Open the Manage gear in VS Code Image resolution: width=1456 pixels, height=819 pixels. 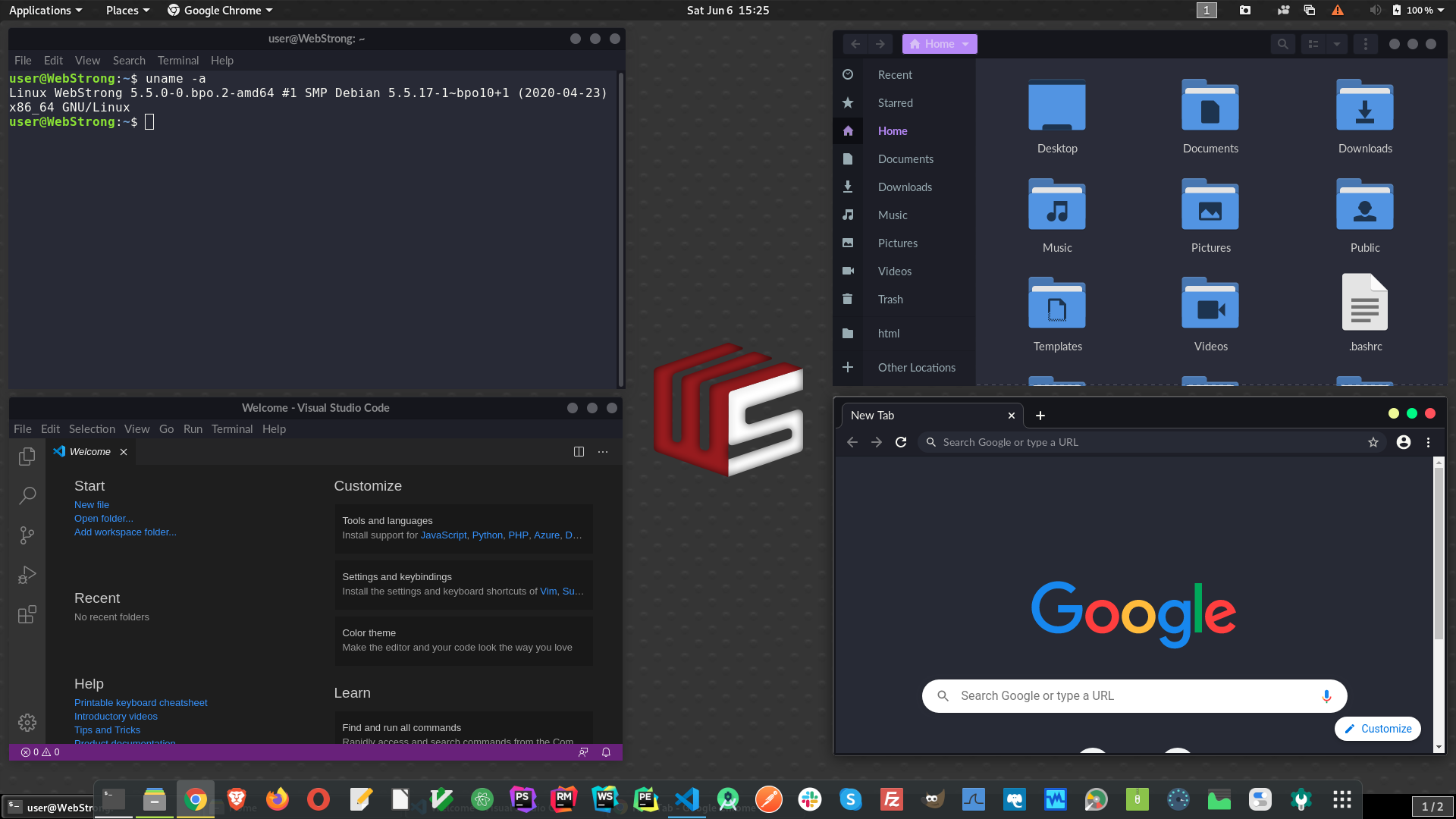pos(27,723)
